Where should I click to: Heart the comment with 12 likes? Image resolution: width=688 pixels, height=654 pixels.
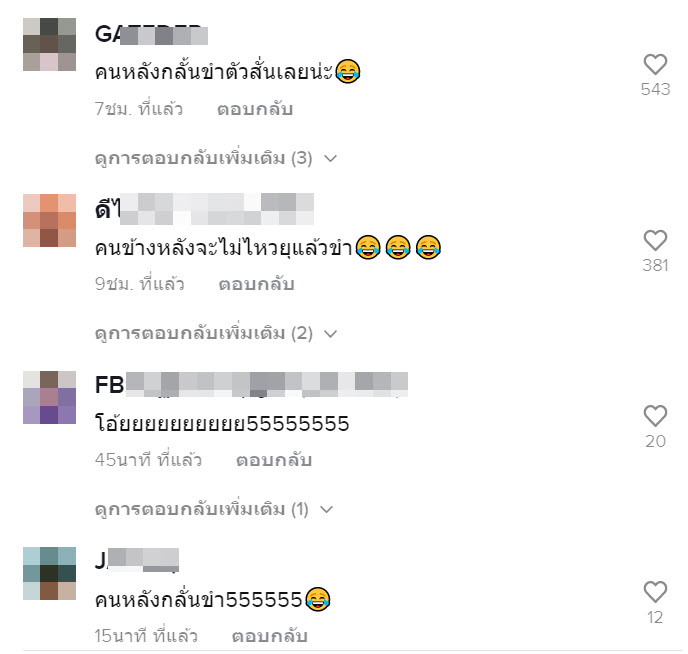coord(655,592)
